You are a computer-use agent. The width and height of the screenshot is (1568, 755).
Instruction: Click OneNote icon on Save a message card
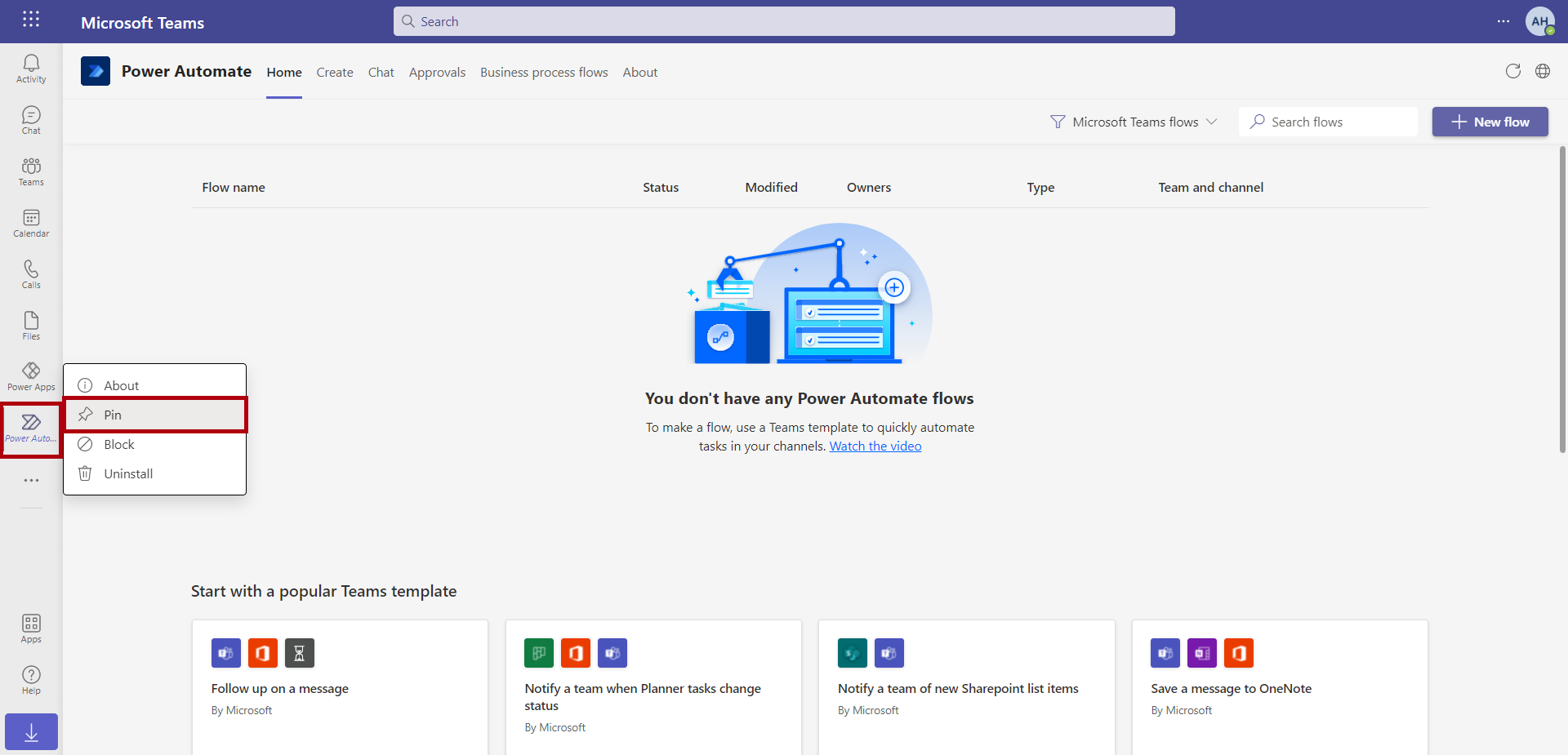pyautogui.click(x=1202, y=653)
